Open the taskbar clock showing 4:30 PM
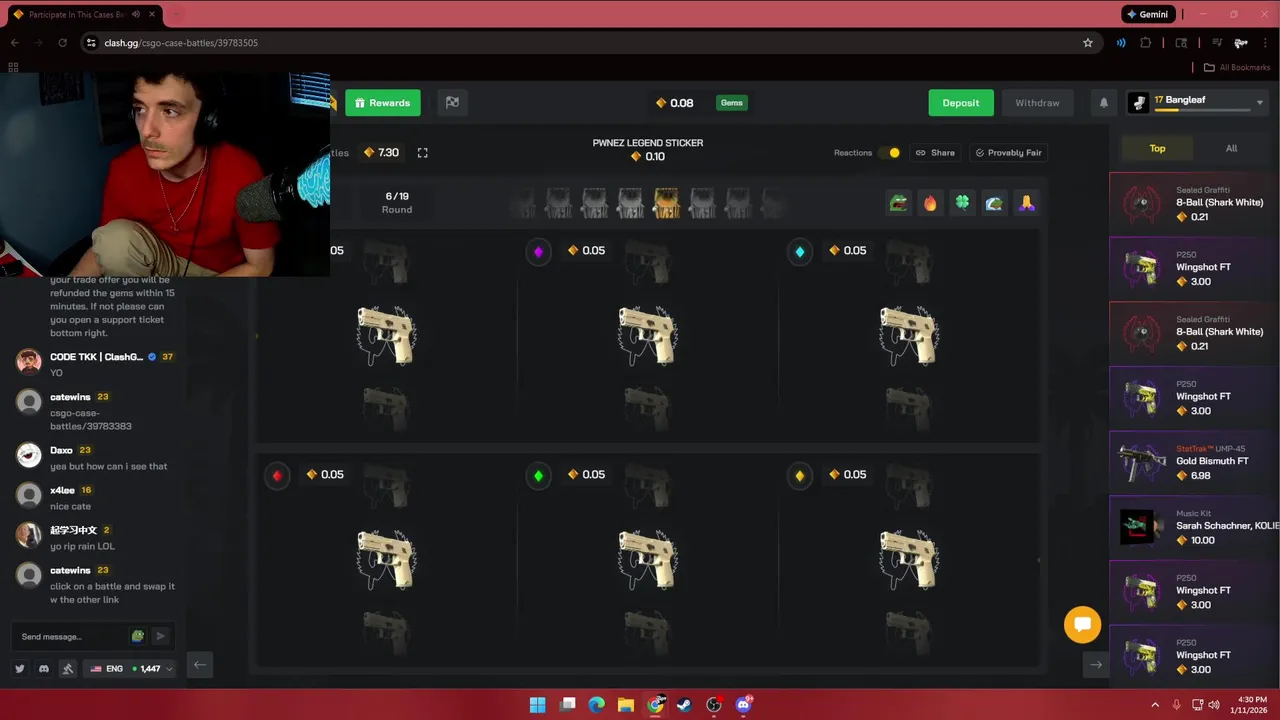 pos(1249,705)
